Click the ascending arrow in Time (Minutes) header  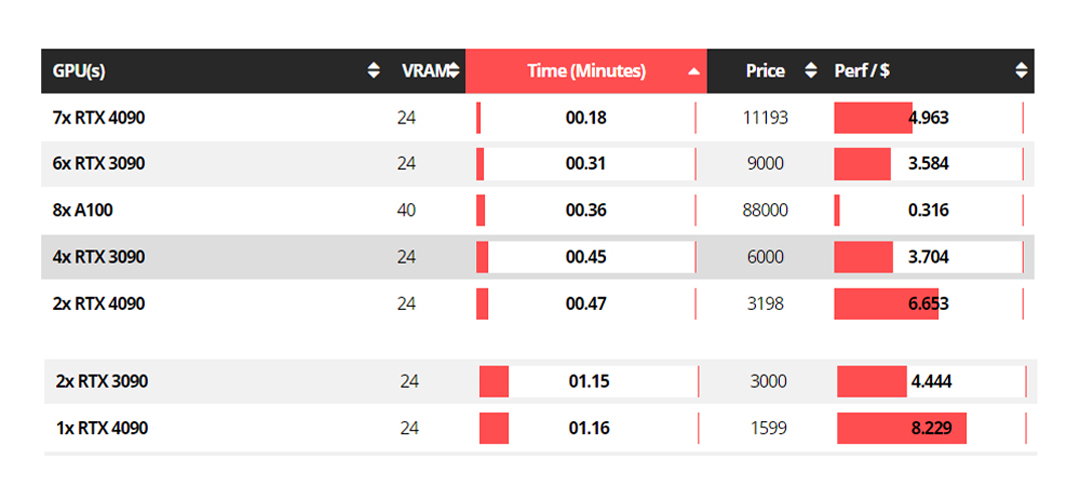pos(694,71)
